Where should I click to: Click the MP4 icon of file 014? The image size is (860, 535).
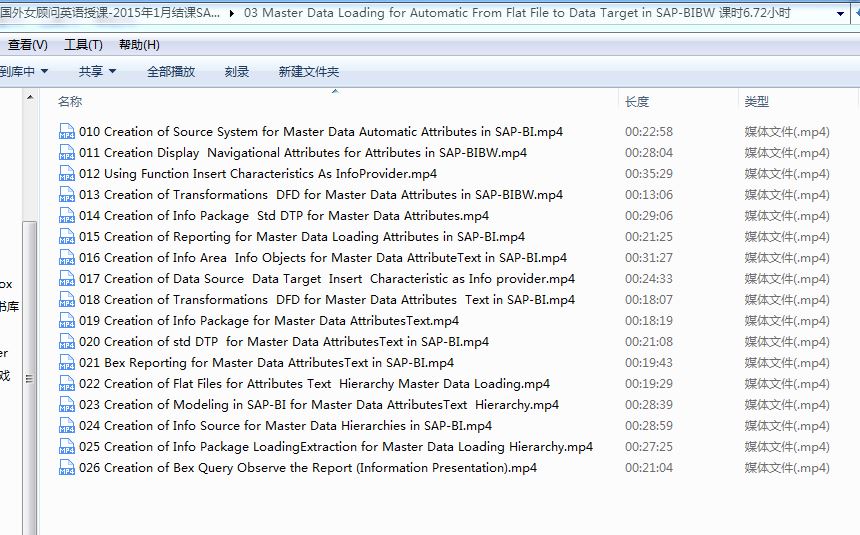coord(66,216)
